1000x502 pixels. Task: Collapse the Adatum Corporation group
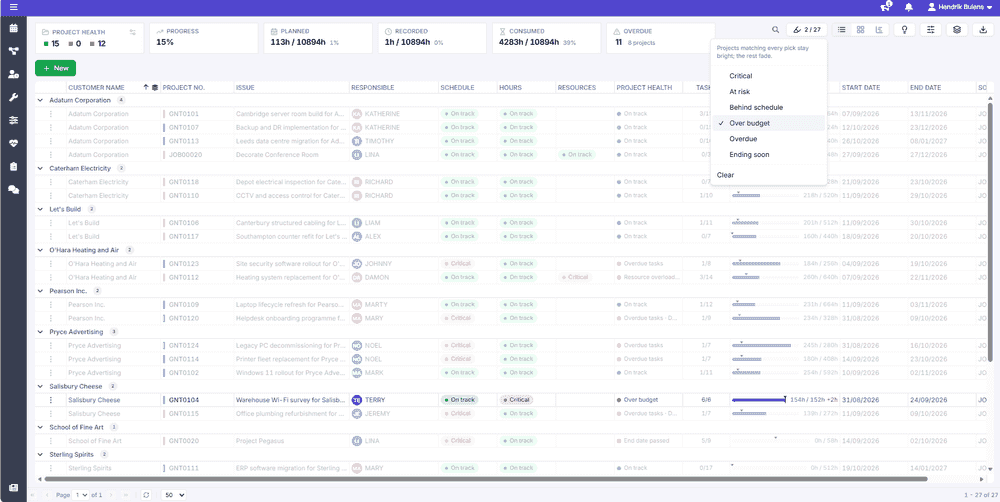[x=41, y=100]
